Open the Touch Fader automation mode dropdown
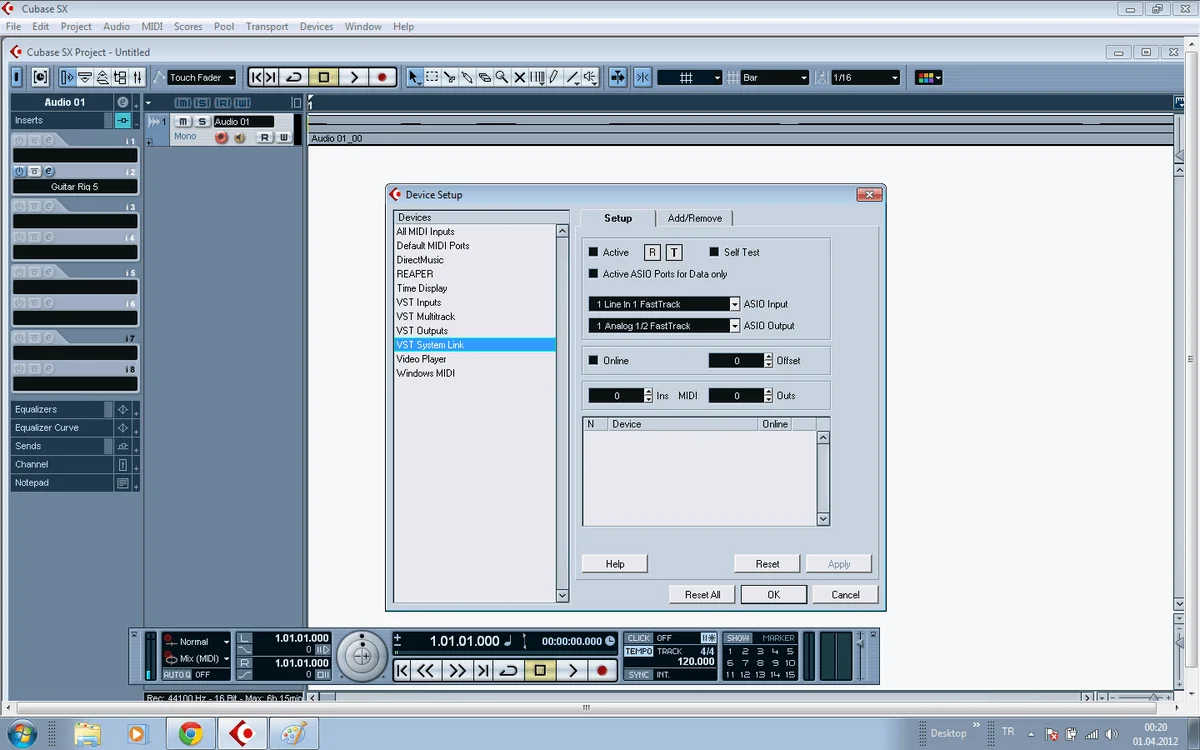Screen dimensions: 1200x750 click(201, 77)
